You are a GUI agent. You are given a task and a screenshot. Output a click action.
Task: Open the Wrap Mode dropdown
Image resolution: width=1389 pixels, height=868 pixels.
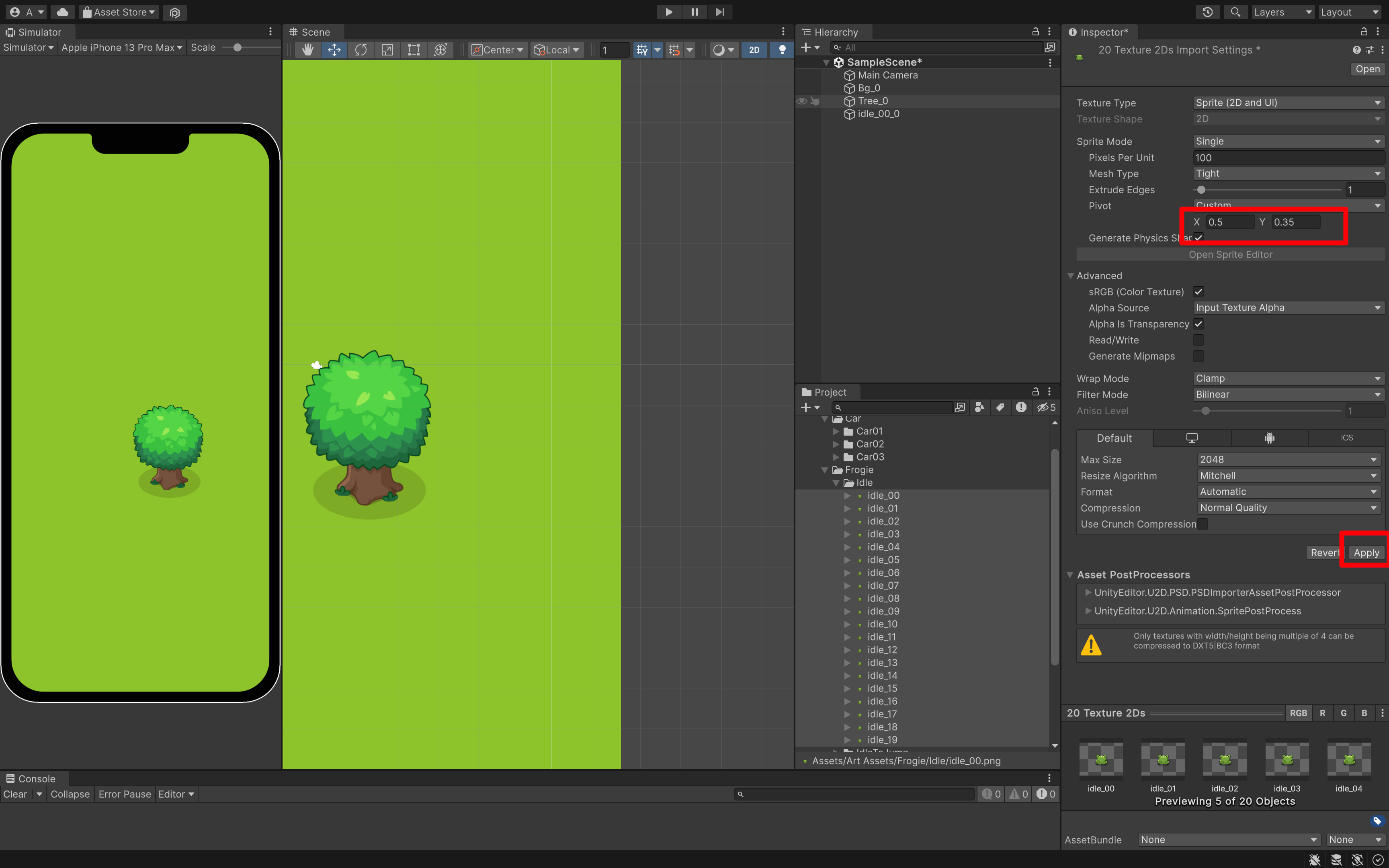click(1288, 378)
